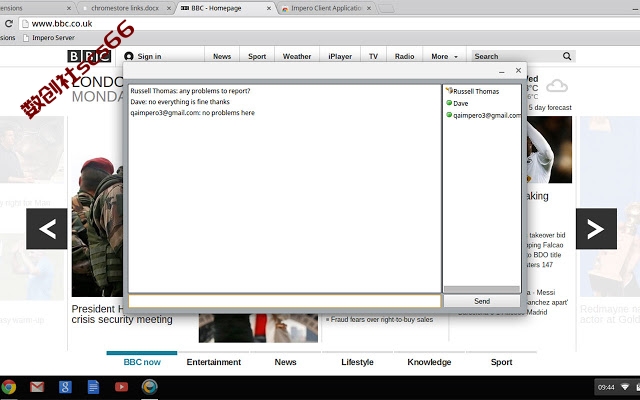Image resolution: width=640 pixels, height=400 pixels.
Task: Show next carousel slide arrow
Action: [596, 229]
